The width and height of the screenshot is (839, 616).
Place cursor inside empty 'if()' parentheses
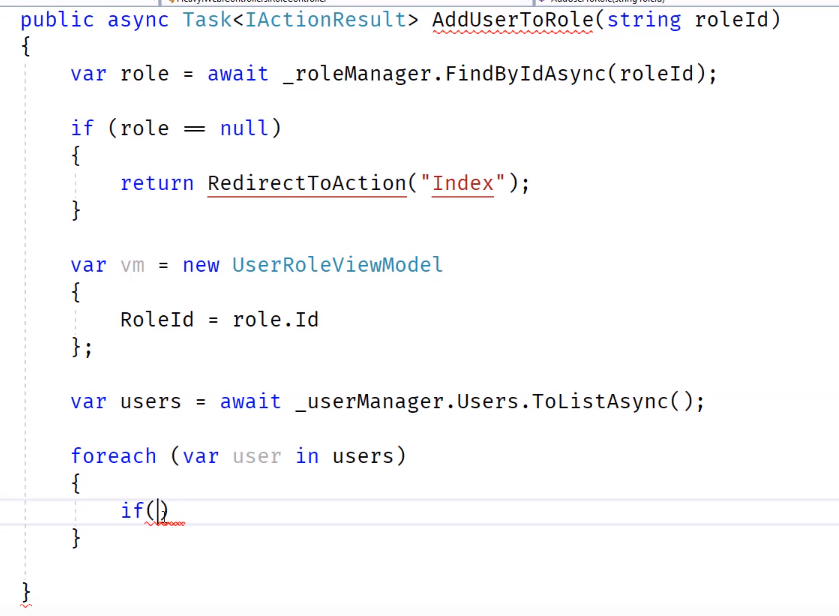tap(157, 511)
